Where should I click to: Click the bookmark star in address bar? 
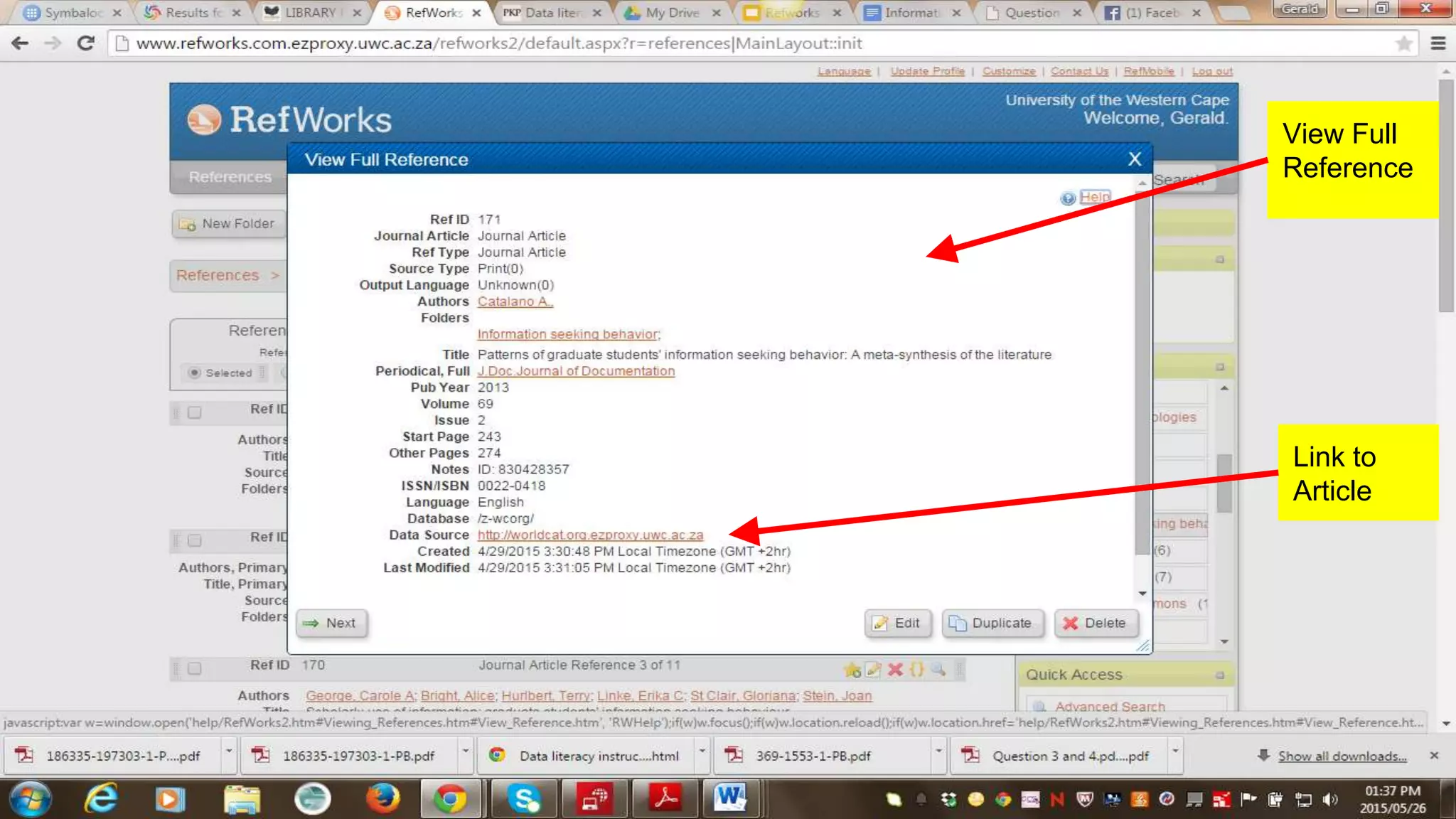click(x=1403, y=44)
